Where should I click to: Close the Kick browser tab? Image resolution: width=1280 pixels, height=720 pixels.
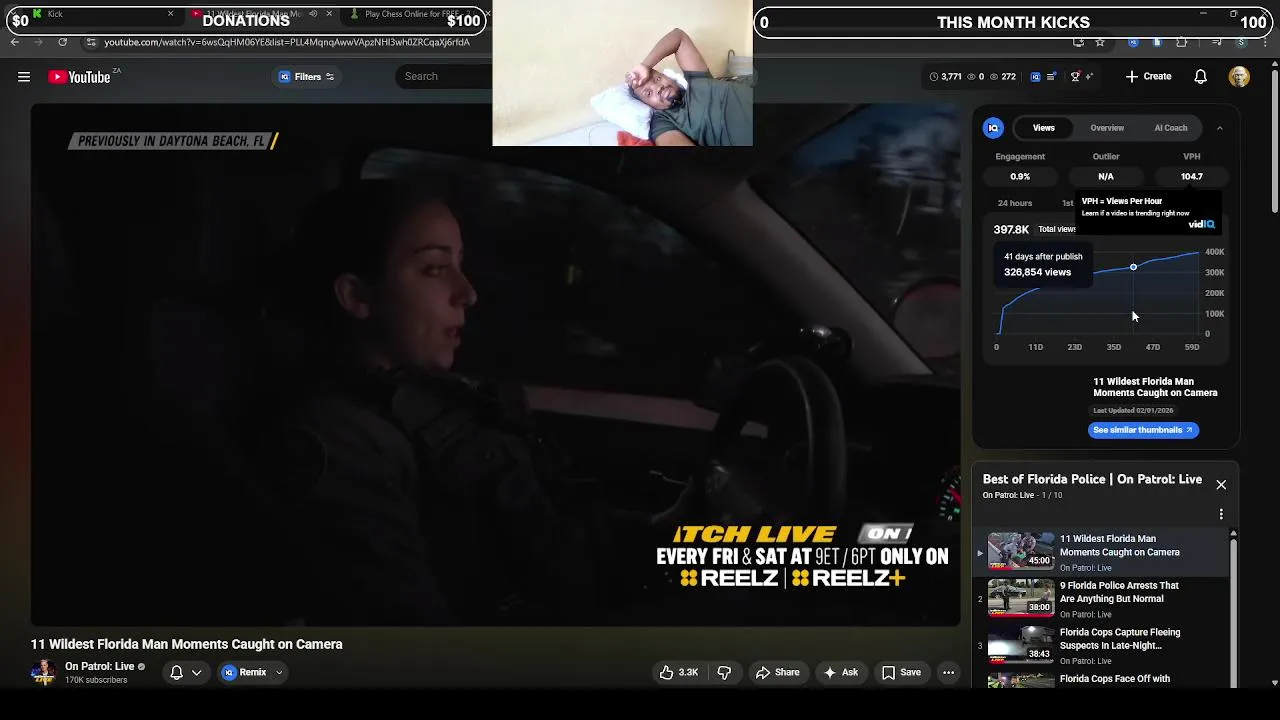pyautogui.click(x=170, y=14)
